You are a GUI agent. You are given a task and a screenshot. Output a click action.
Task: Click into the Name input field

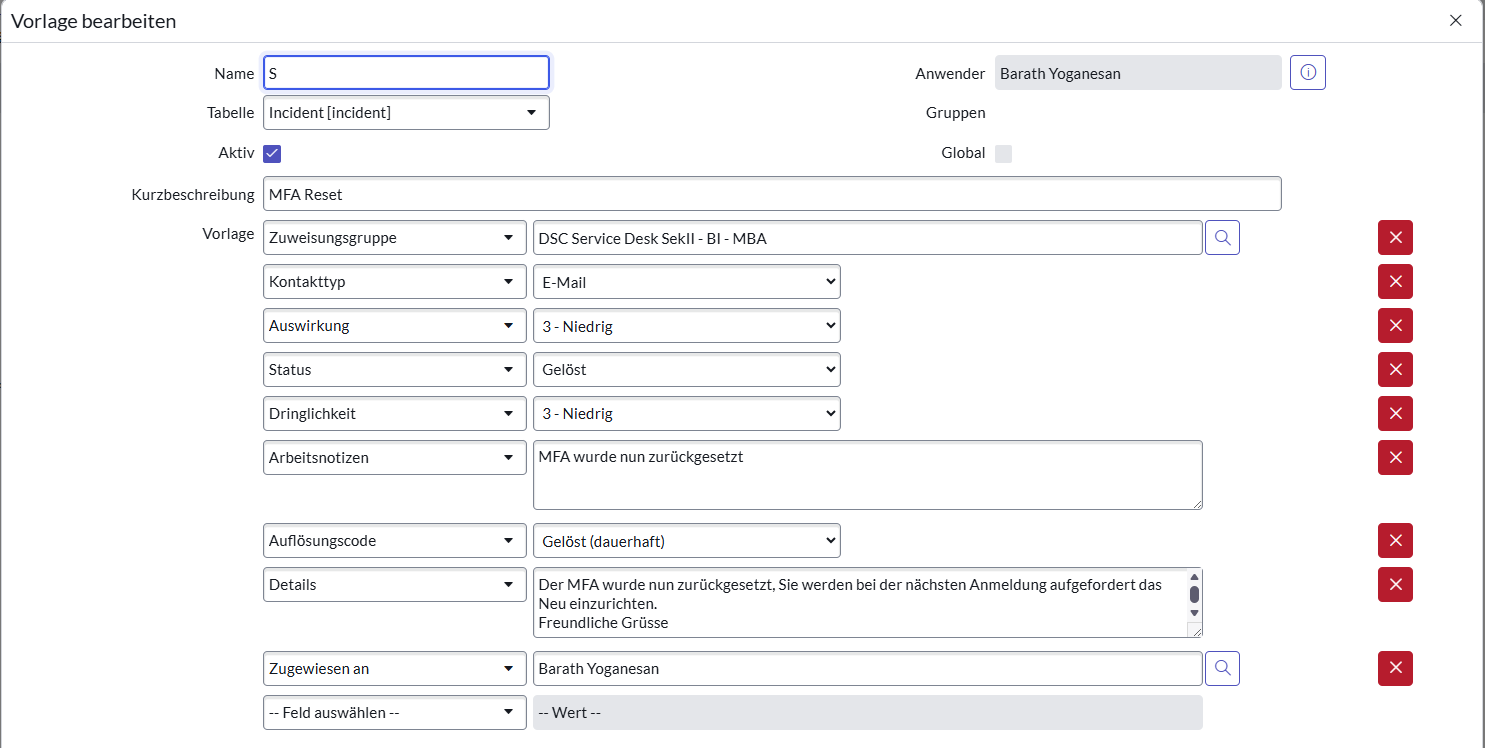405,72
